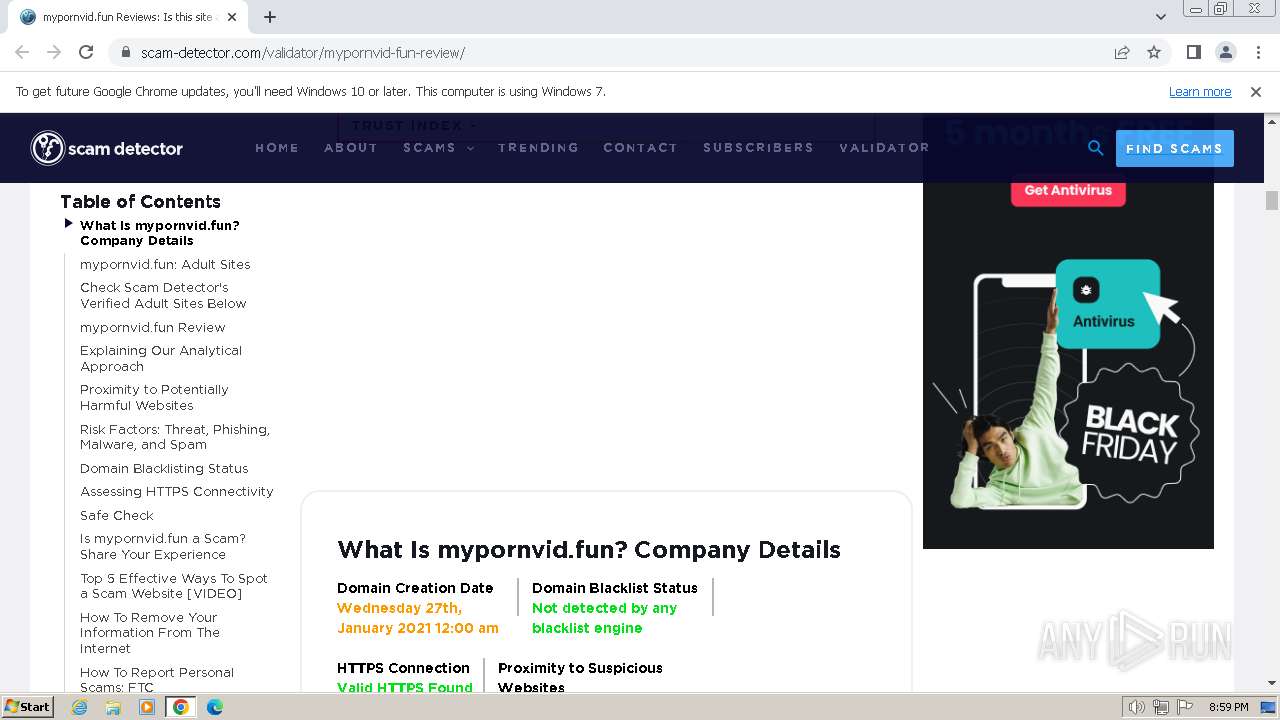Click the Domain Creation Date value text
Screen dimensions: 1280x720
click(418, 618)
